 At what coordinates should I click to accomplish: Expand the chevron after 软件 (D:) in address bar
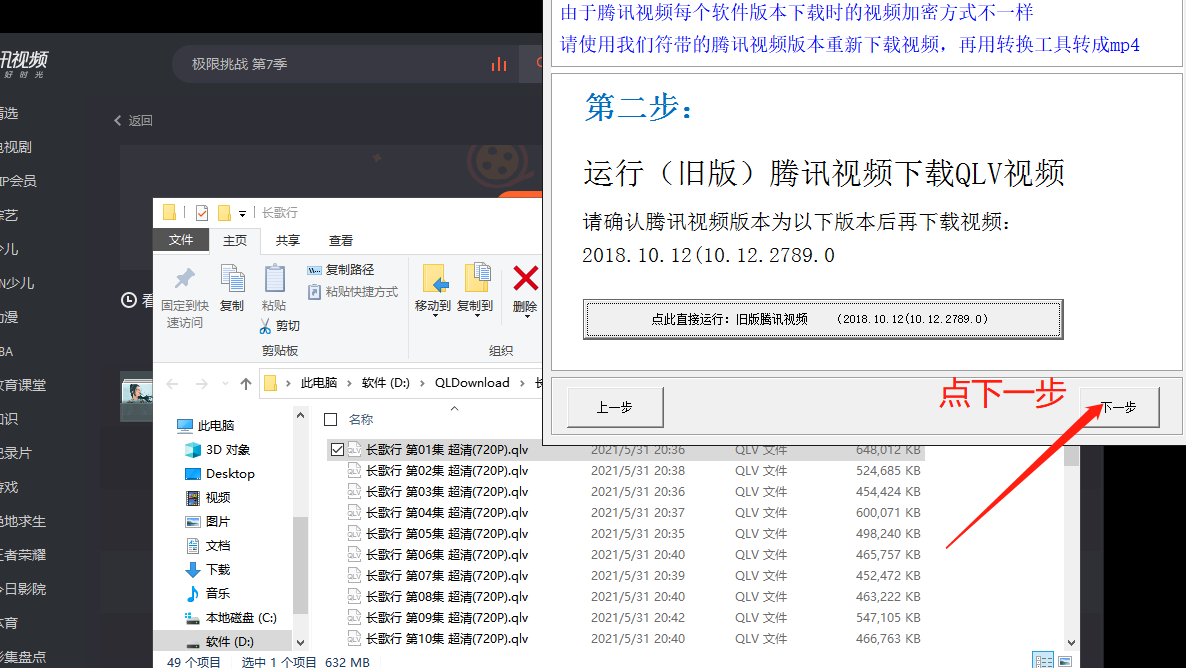pyautogui.click(x=422, y=384)
